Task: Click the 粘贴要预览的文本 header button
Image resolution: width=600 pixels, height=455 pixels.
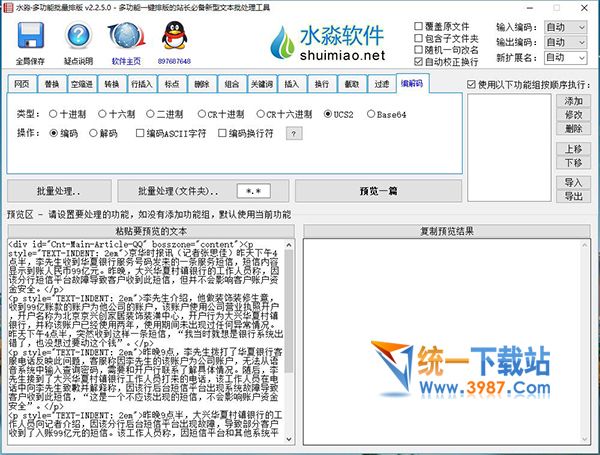Action: (x=151, y=231)
